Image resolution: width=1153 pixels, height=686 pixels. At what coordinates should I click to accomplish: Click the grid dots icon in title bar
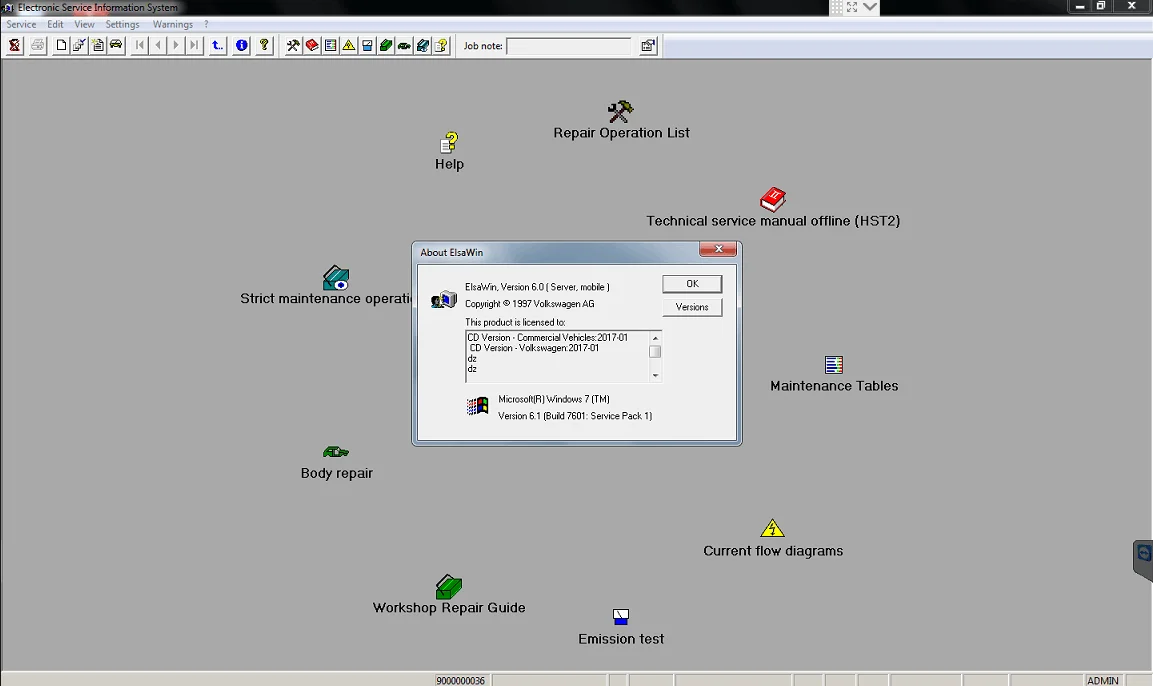[836, 7]
